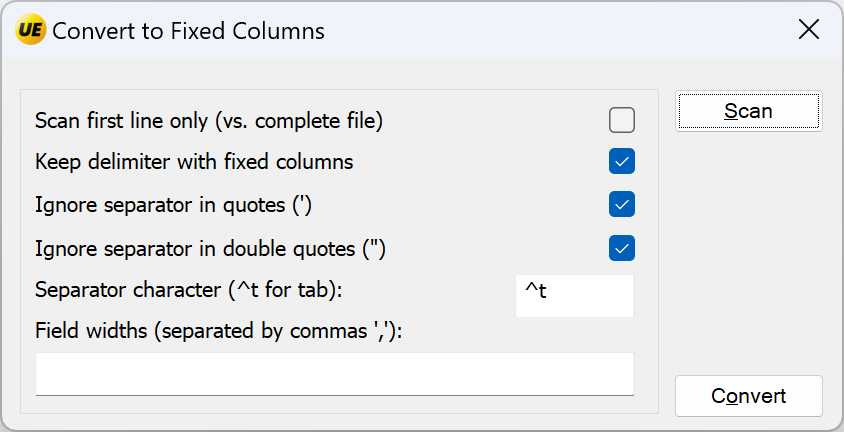
Task: Click the 'Ignore separator in double quotes' label text
Action: tap(210, 249)
